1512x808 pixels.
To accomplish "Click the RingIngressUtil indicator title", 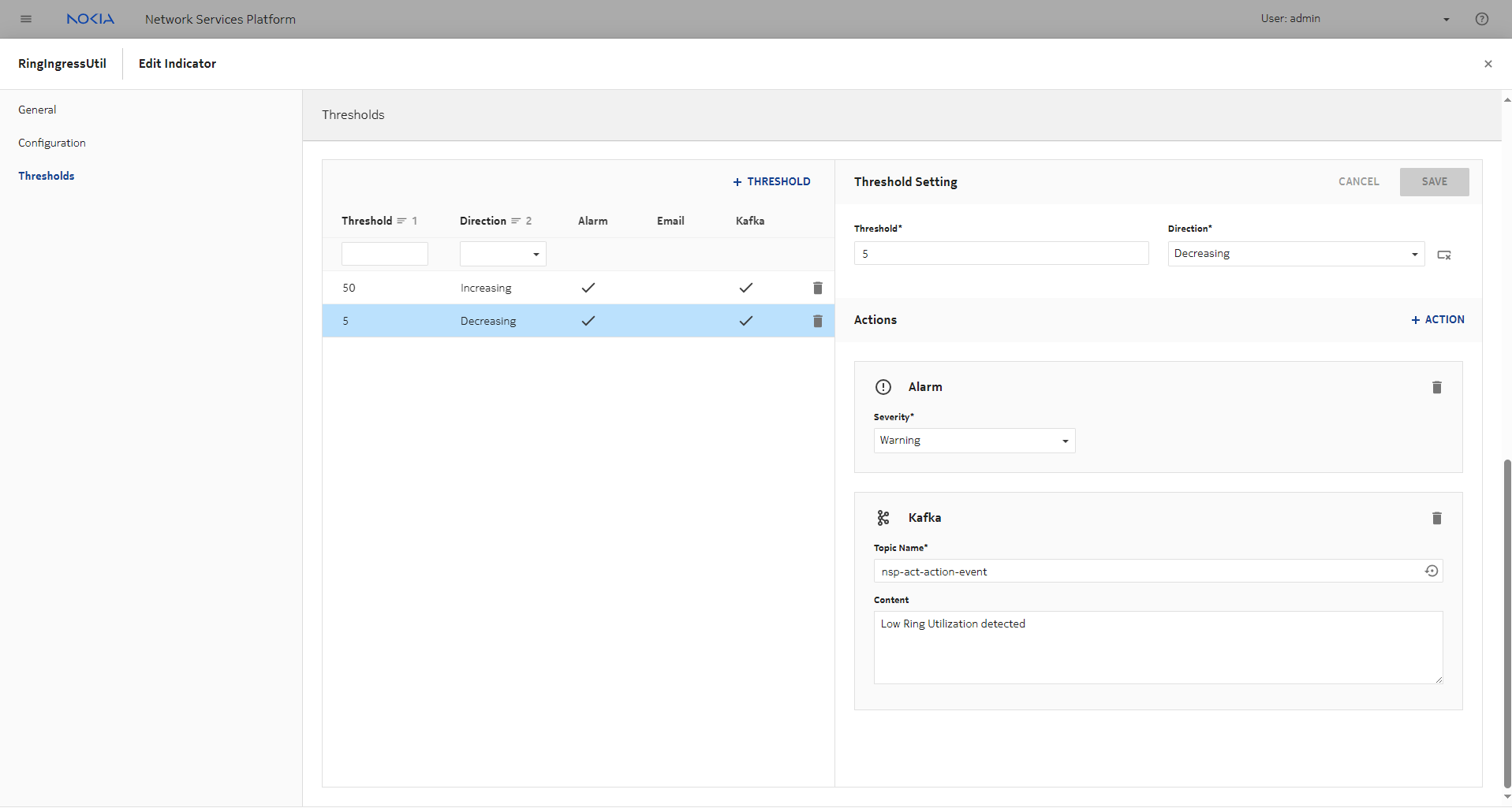I will tap(62, 64).
